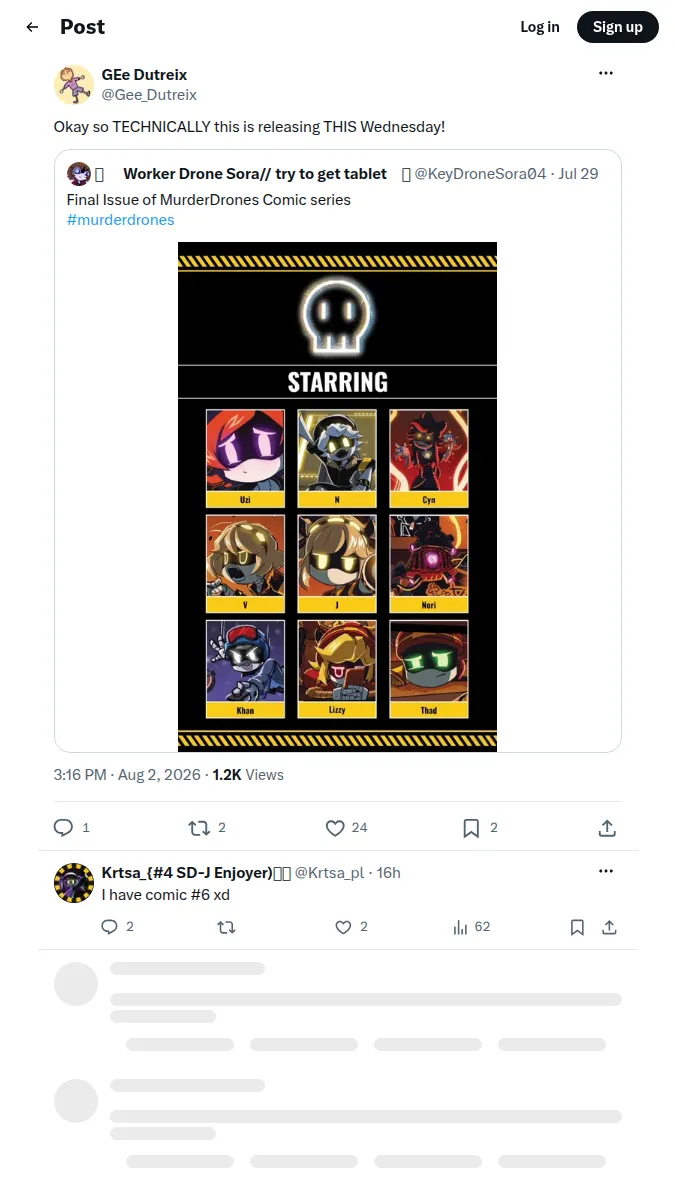
Task: Like the main post with 24 likes
Action: (x=335, y=828)
